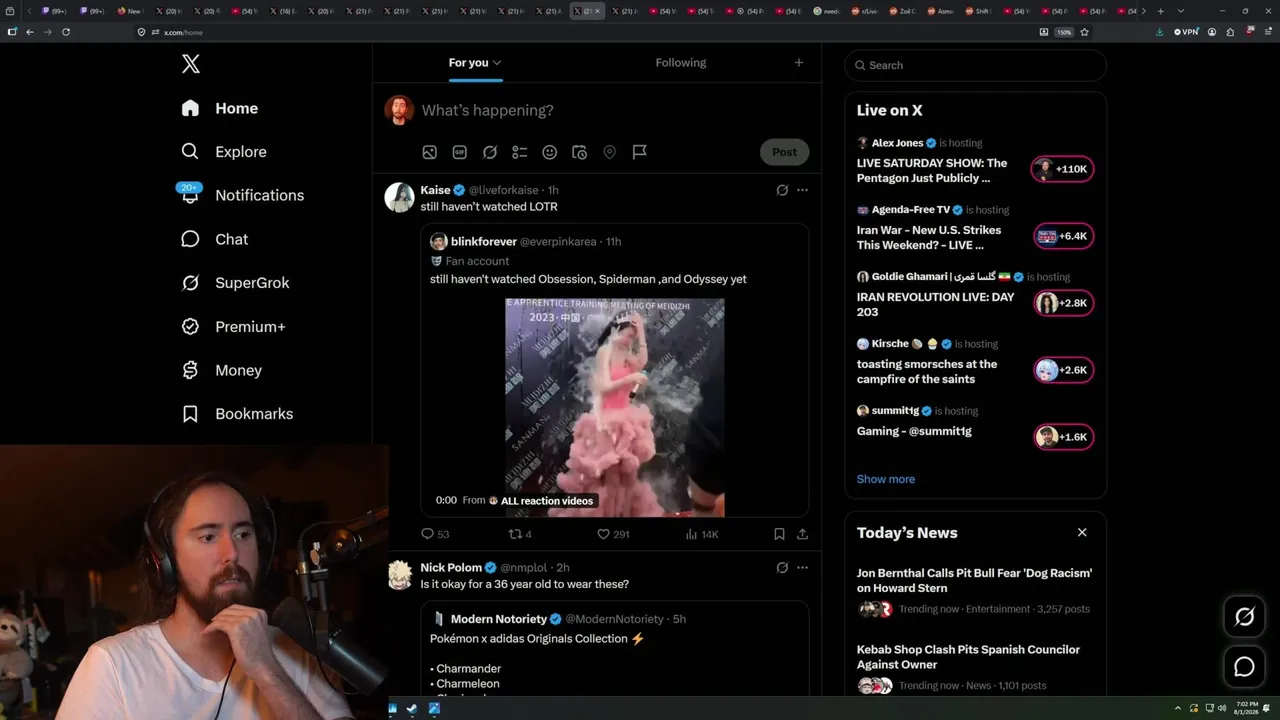Show more Live on X broadcasts

886,479
